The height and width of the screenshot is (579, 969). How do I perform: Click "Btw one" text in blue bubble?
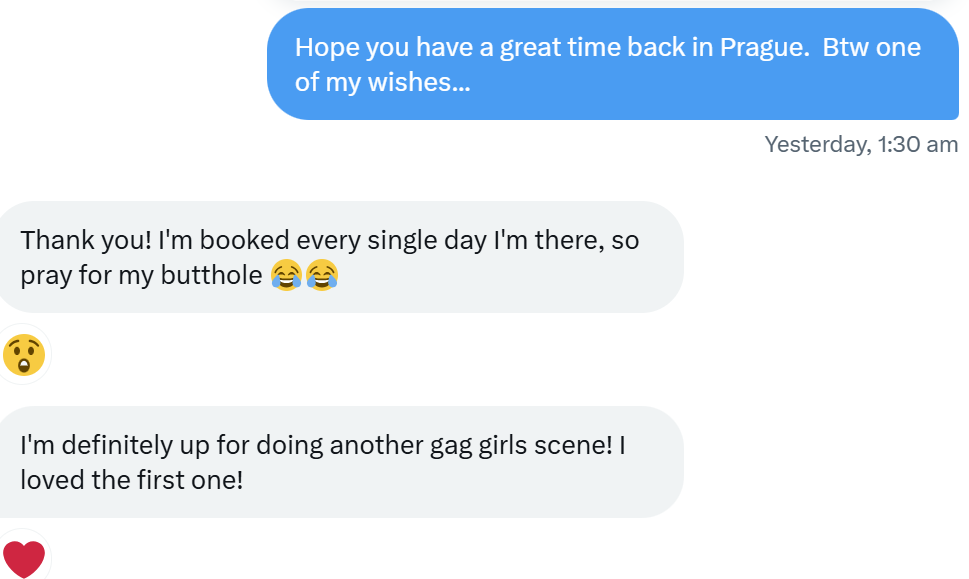tap(871, 47)
